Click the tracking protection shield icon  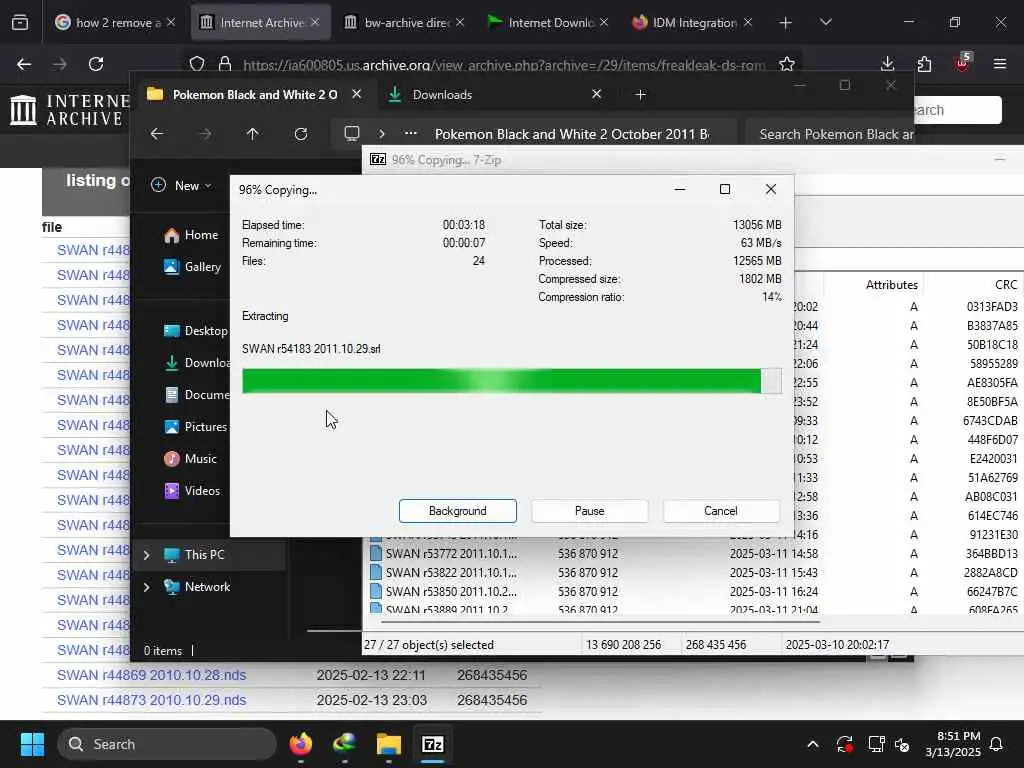[197, 64]
